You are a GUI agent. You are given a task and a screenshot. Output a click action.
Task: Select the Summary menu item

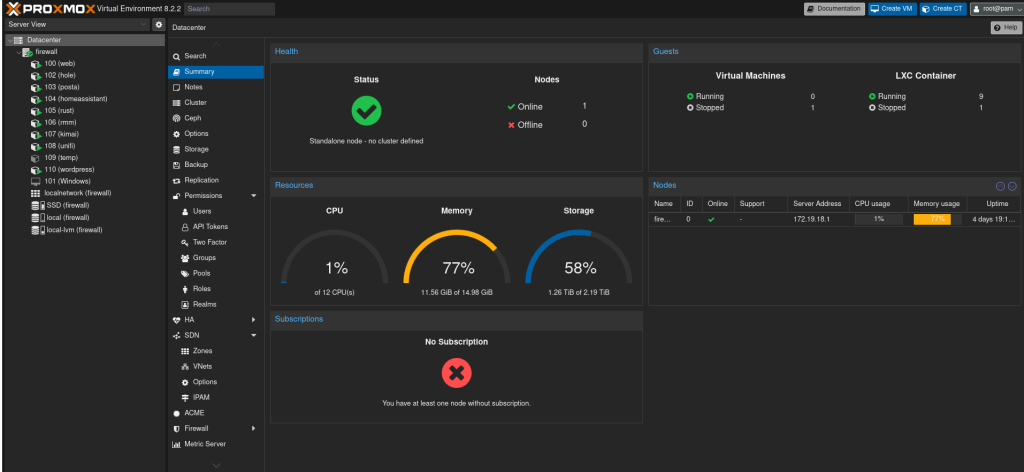(x=216, y=72)
